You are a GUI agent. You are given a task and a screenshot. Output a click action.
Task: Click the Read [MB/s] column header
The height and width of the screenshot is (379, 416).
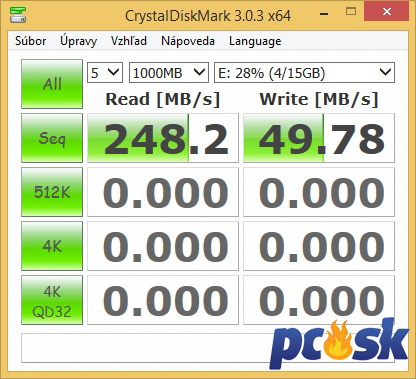click(163, 99)
